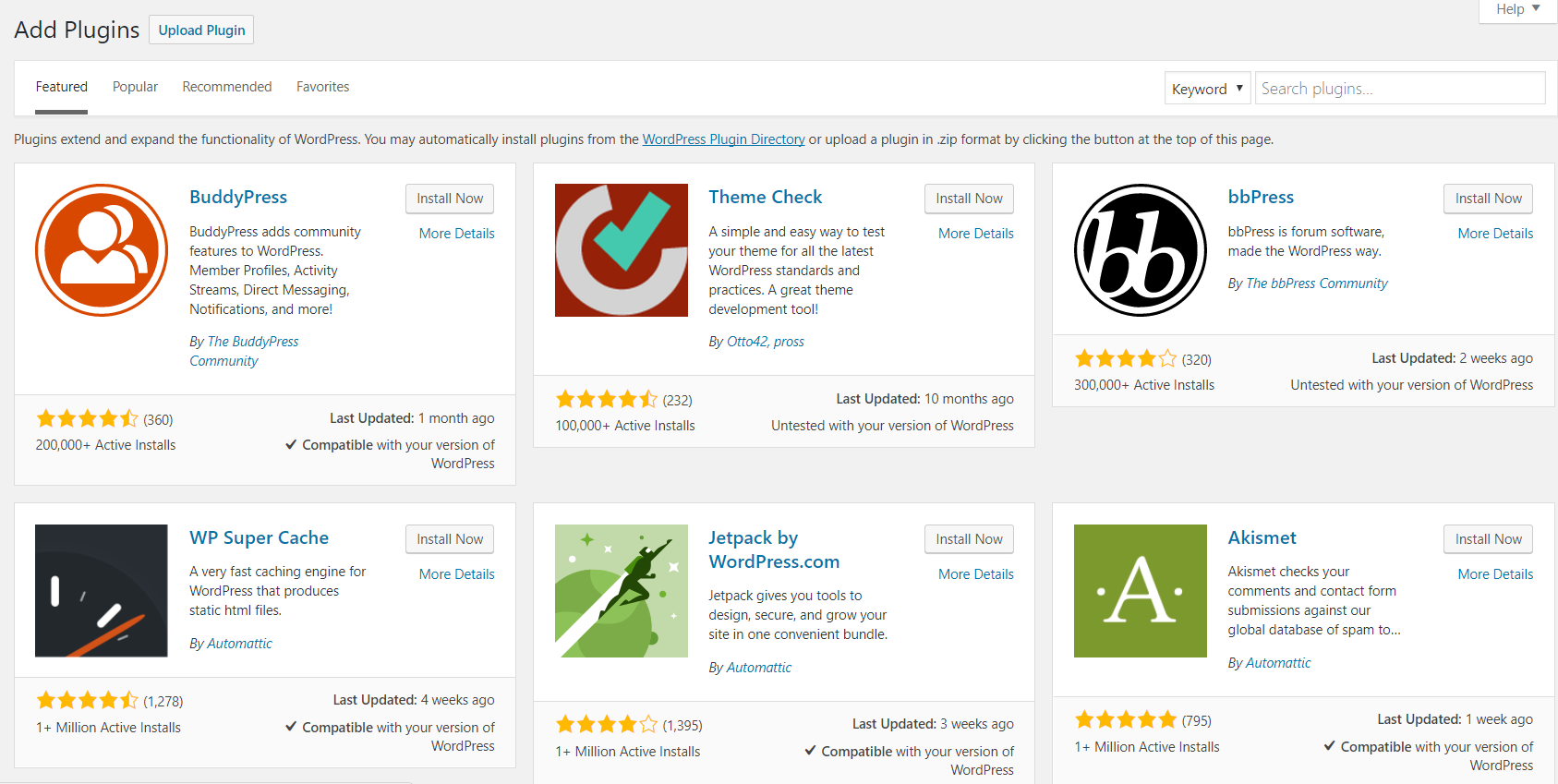Open More Details for Theme Check
The image size is (1558, 784).
tap(976, 234)
